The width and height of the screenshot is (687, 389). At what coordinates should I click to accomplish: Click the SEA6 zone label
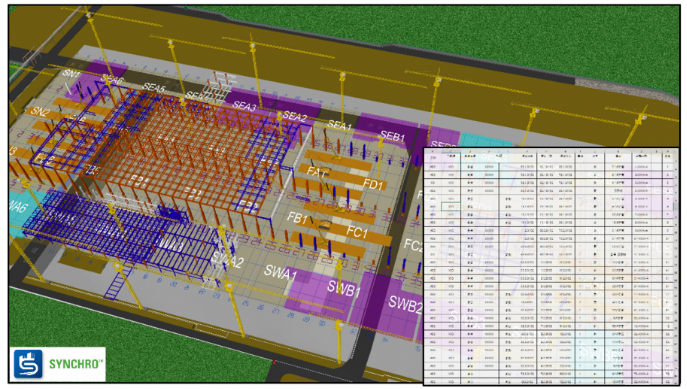[x=112, y=79]
